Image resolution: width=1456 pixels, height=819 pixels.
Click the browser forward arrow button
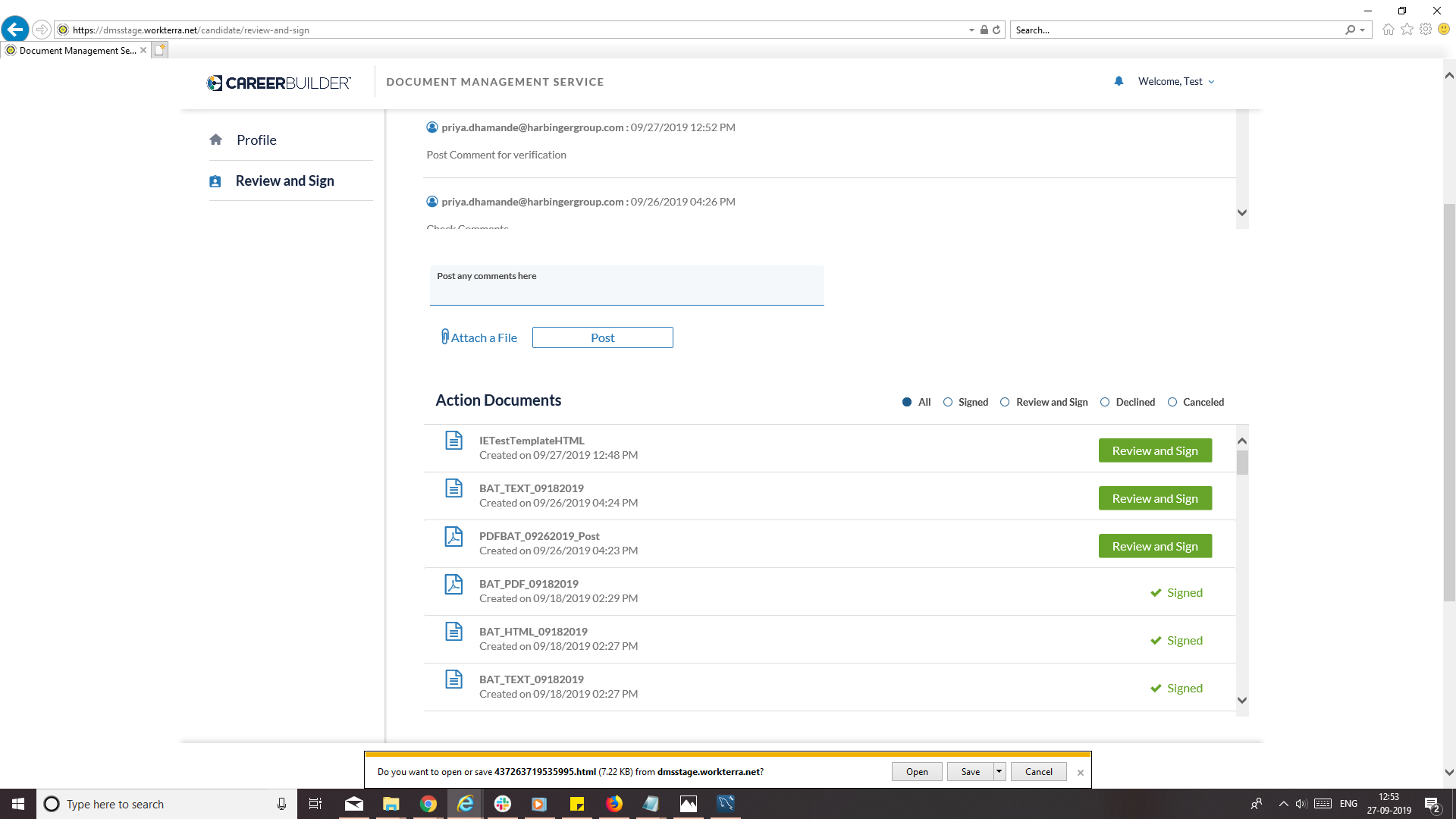tap(42, 30)
